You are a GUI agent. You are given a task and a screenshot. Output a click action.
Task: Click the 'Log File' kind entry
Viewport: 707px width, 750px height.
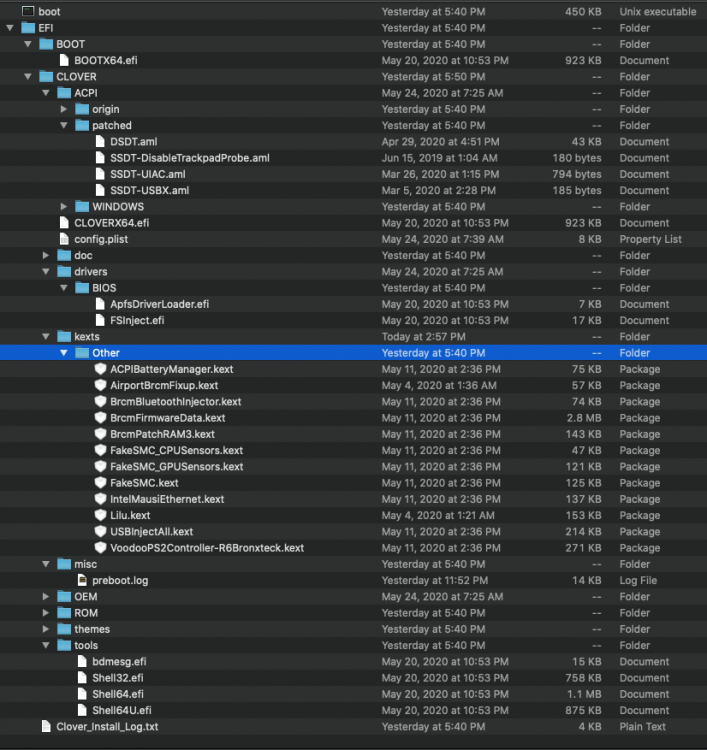tap(638, 581)
